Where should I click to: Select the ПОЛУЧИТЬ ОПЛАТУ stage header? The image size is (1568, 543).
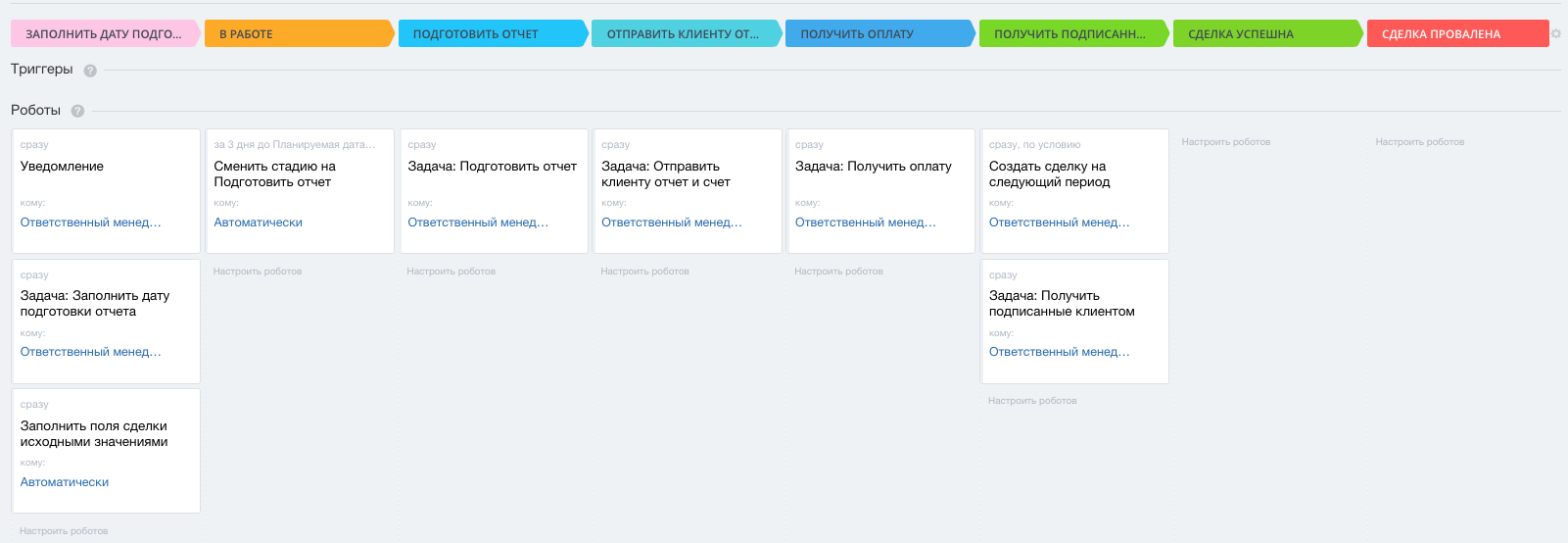878,34
